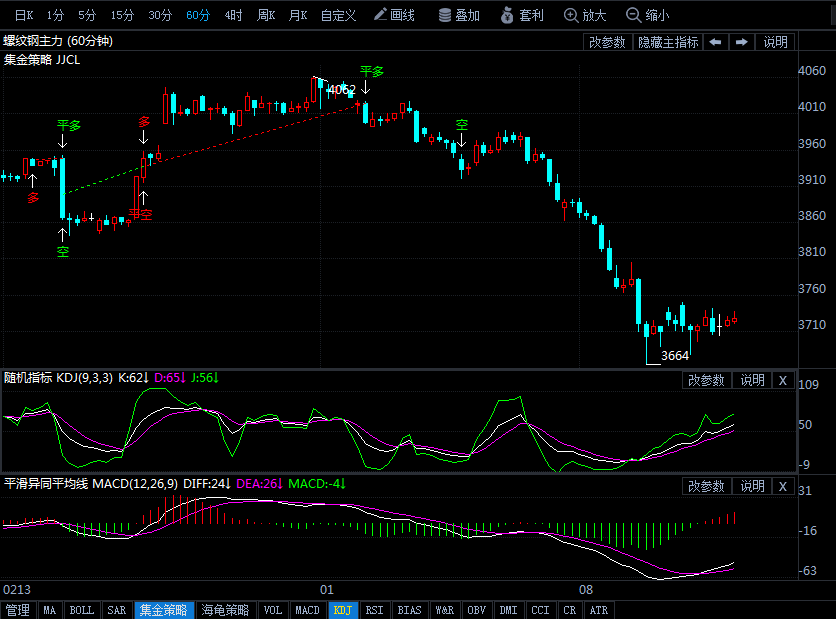Close the KDJ indicator panel
Viewport: 836px width, 619px height.
(784, 380)
